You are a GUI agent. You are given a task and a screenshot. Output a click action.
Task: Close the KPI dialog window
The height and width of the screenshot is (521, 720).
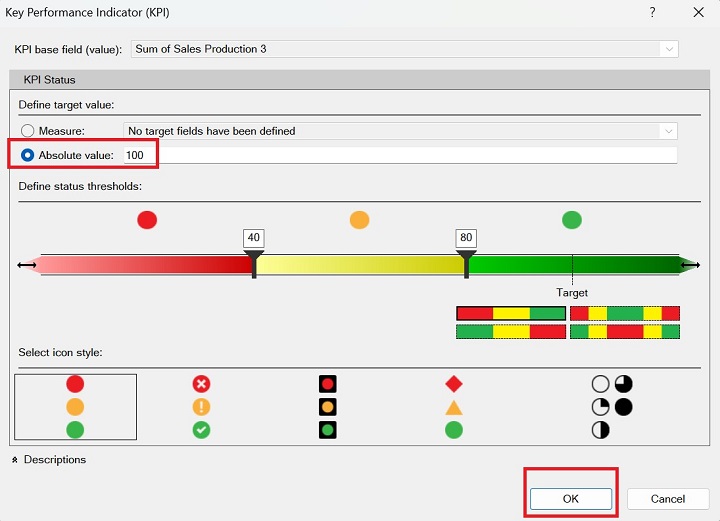[698, 12]
